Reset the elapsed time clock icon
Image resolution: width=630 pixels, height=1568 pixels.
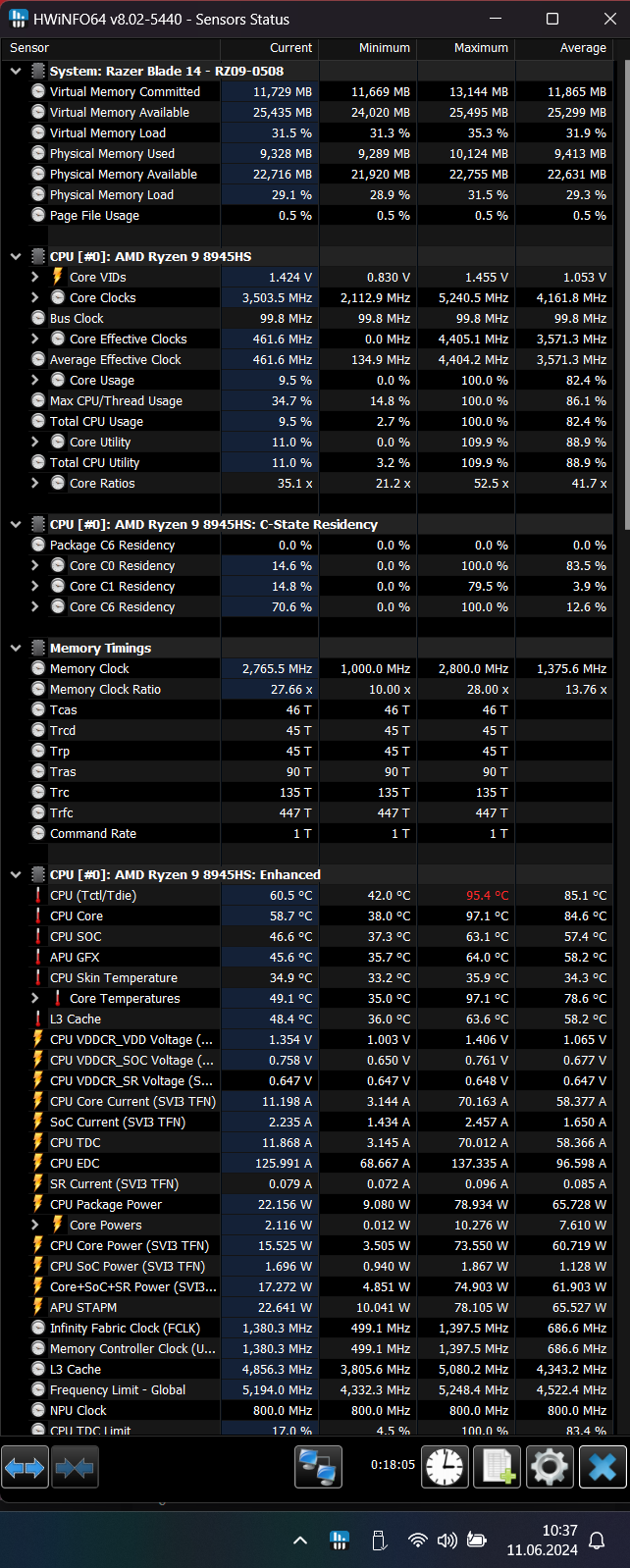coord(445,1467)
